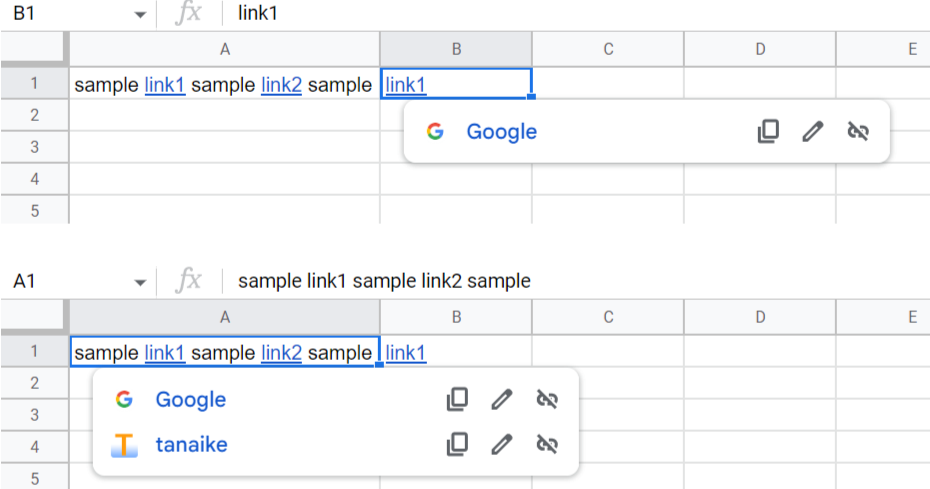Screen dimensions: 930x489
Task: Open the tanaike link in popup
Action: pos(192,444)
